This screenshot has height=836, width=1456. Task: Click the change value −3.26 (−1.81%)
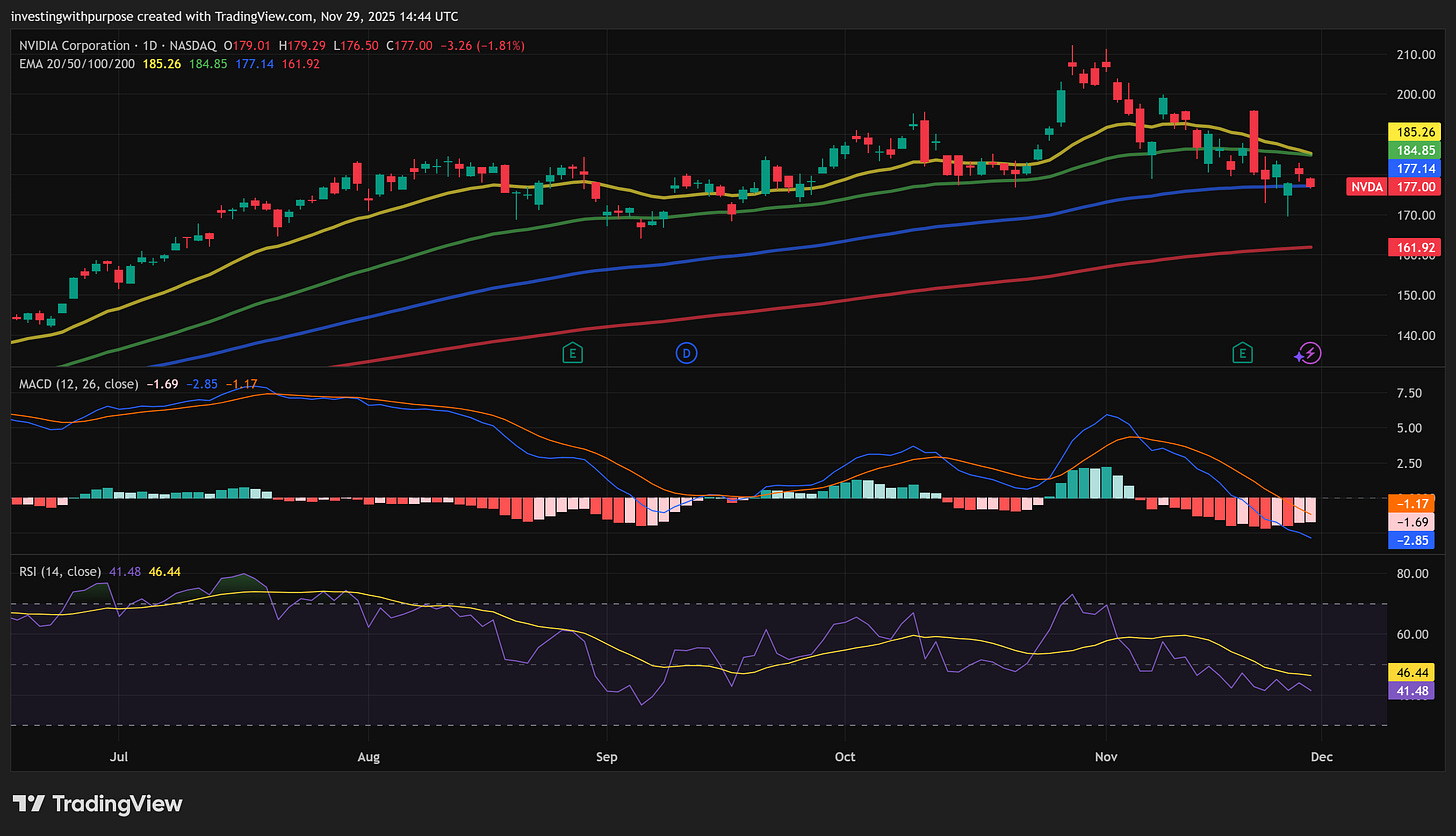(x=484, y=45)
